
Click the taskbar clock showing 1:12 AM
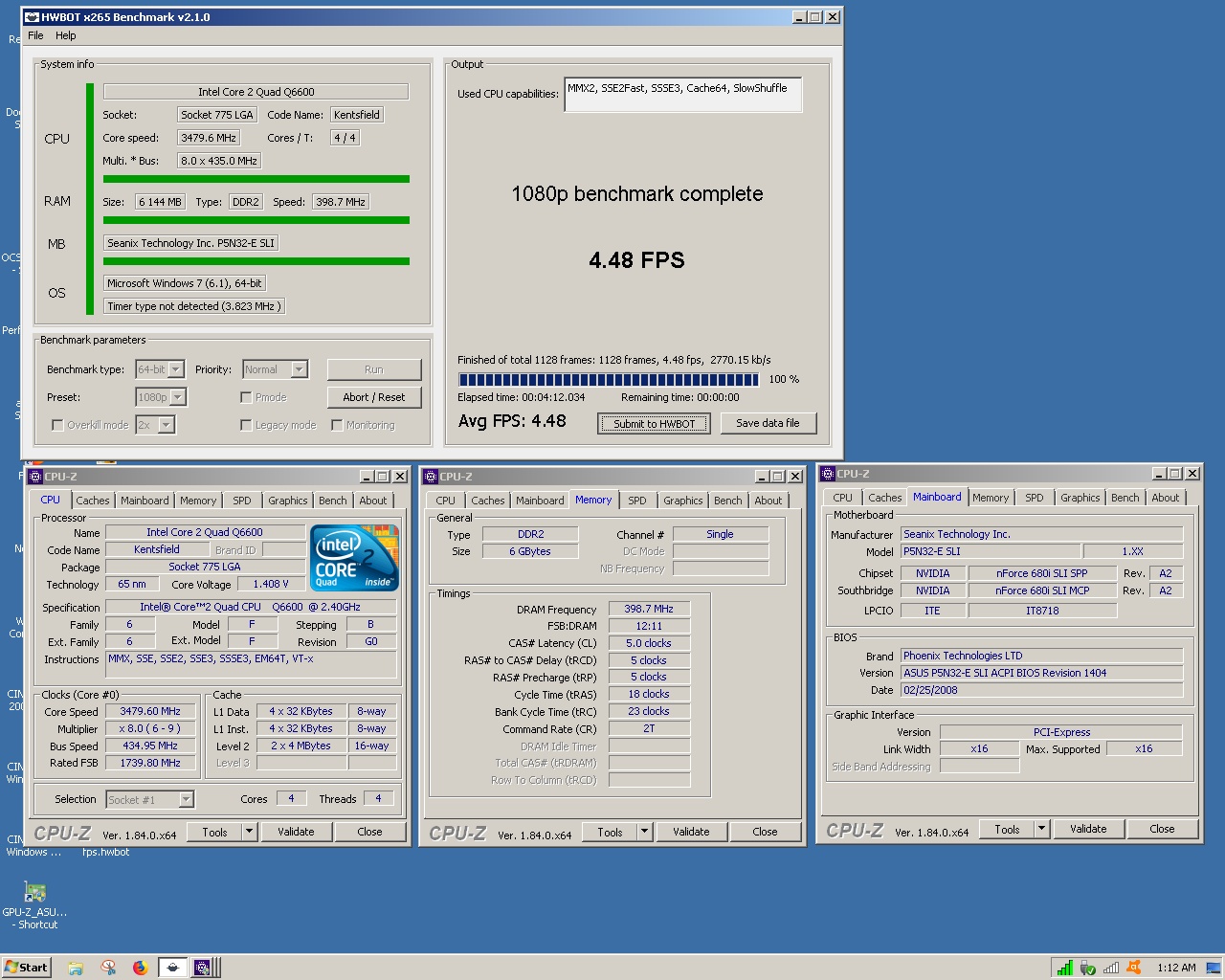pyautogui.click(x=1176, y=968)
